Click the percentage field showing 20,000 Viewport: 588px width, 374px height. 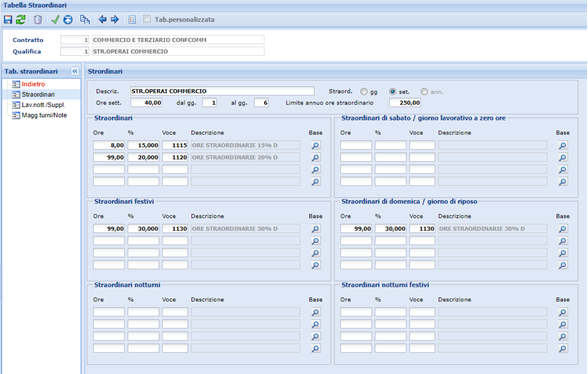pyautogui.click(x=143, y=157)
